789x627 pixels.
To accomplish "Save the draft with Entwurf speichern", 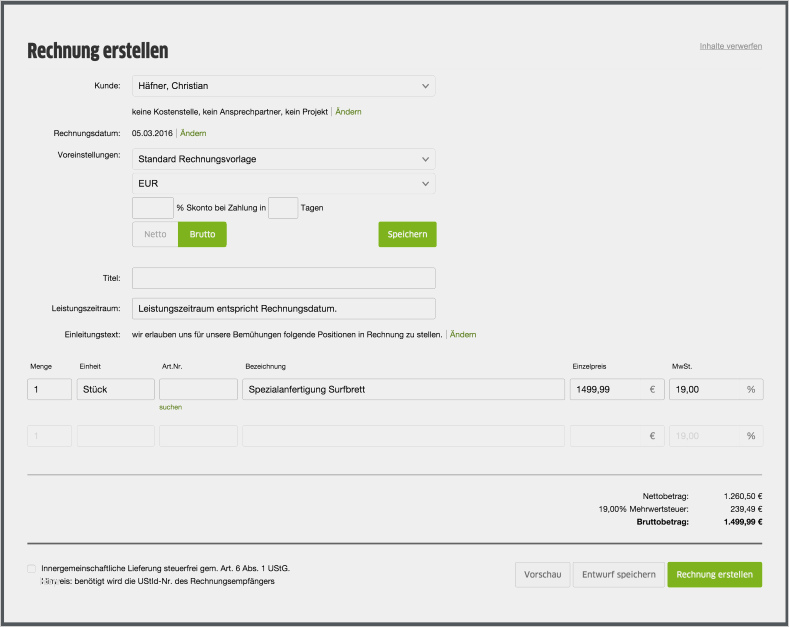I will coord(617,574).
